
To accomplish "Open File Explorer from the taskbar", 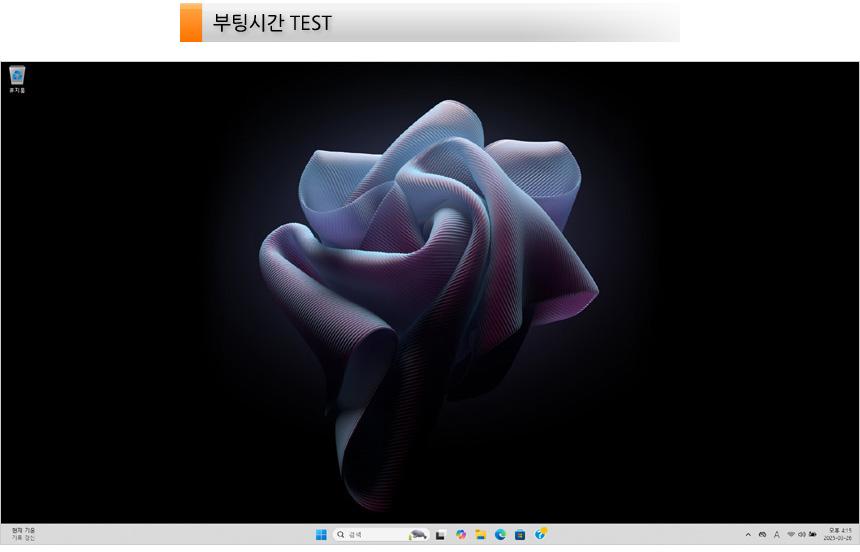I will pyautogui.click(x=480, y=534).
